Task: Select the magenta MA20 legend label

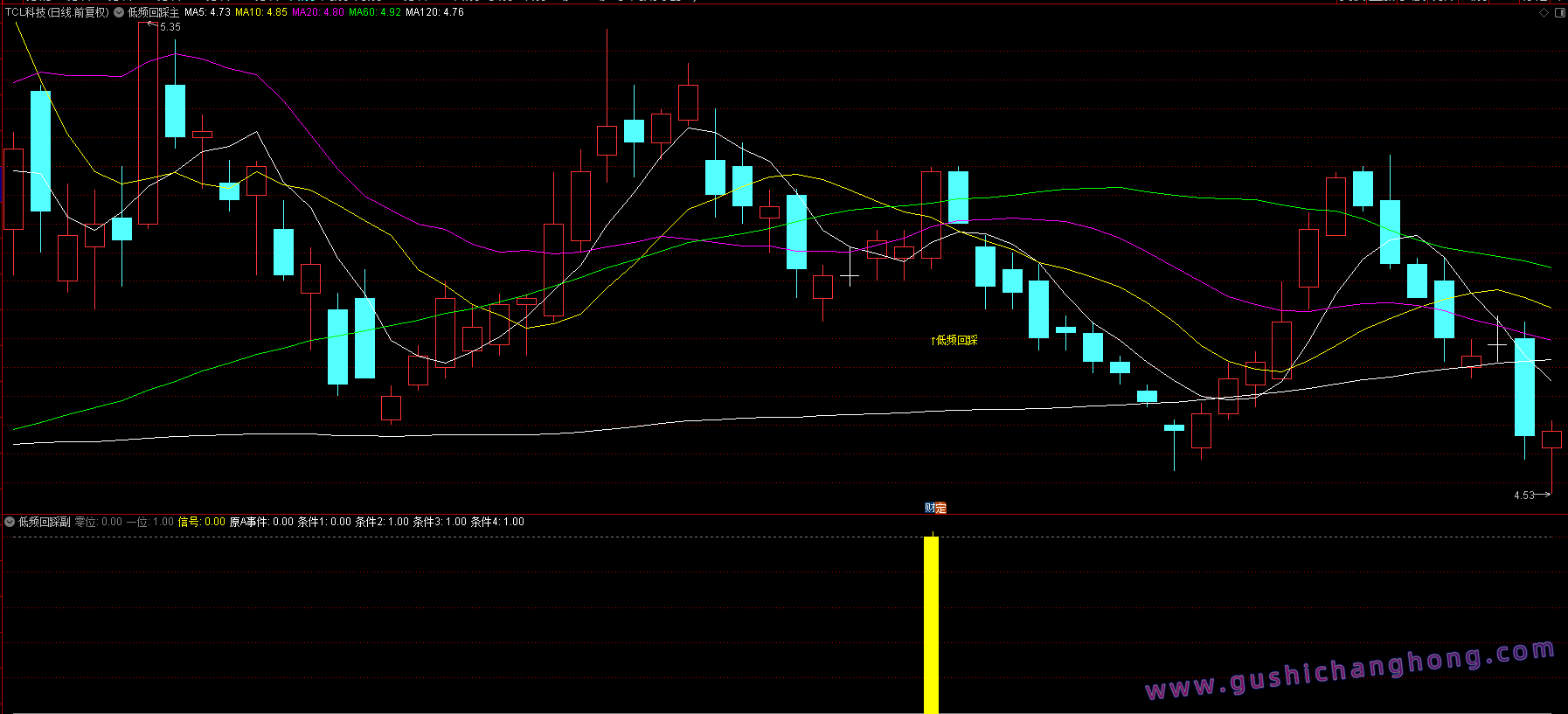Action: 318,12
